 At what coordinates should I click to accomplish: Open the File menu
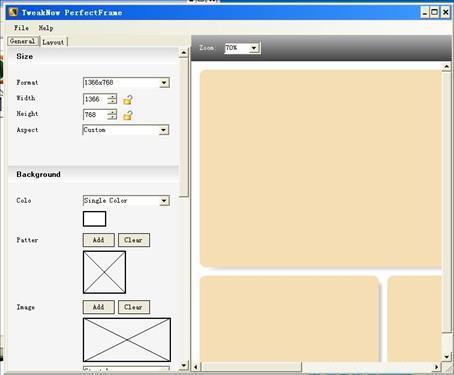(21, 28)
